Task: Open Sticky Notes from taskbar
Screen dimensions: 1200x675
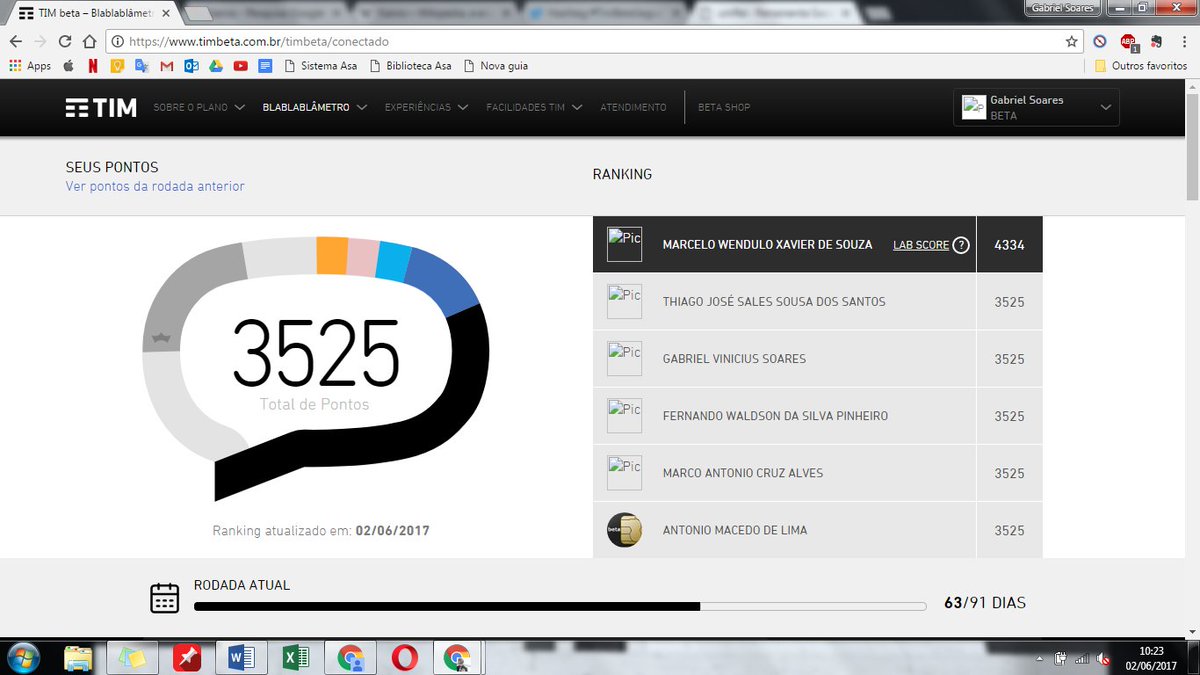Action: tap(132, 657)
